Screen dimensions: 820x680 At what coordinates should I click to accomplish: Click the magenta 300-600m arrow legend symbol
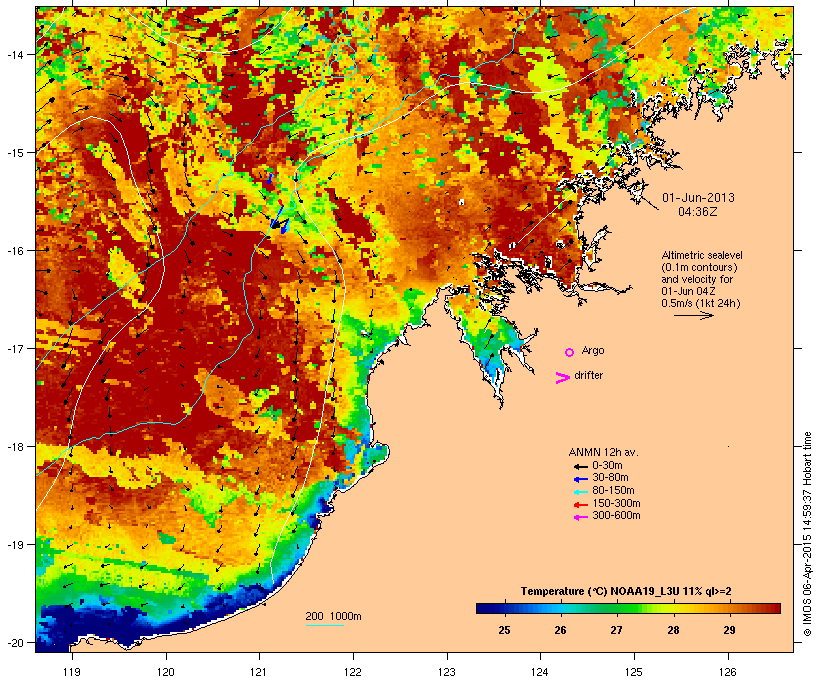[580, 517]
